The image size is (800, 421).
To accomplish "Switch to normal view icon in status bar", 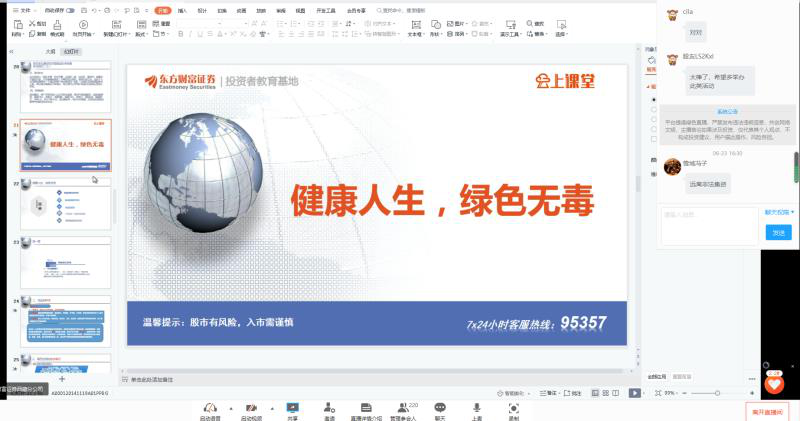I will 595,393.
